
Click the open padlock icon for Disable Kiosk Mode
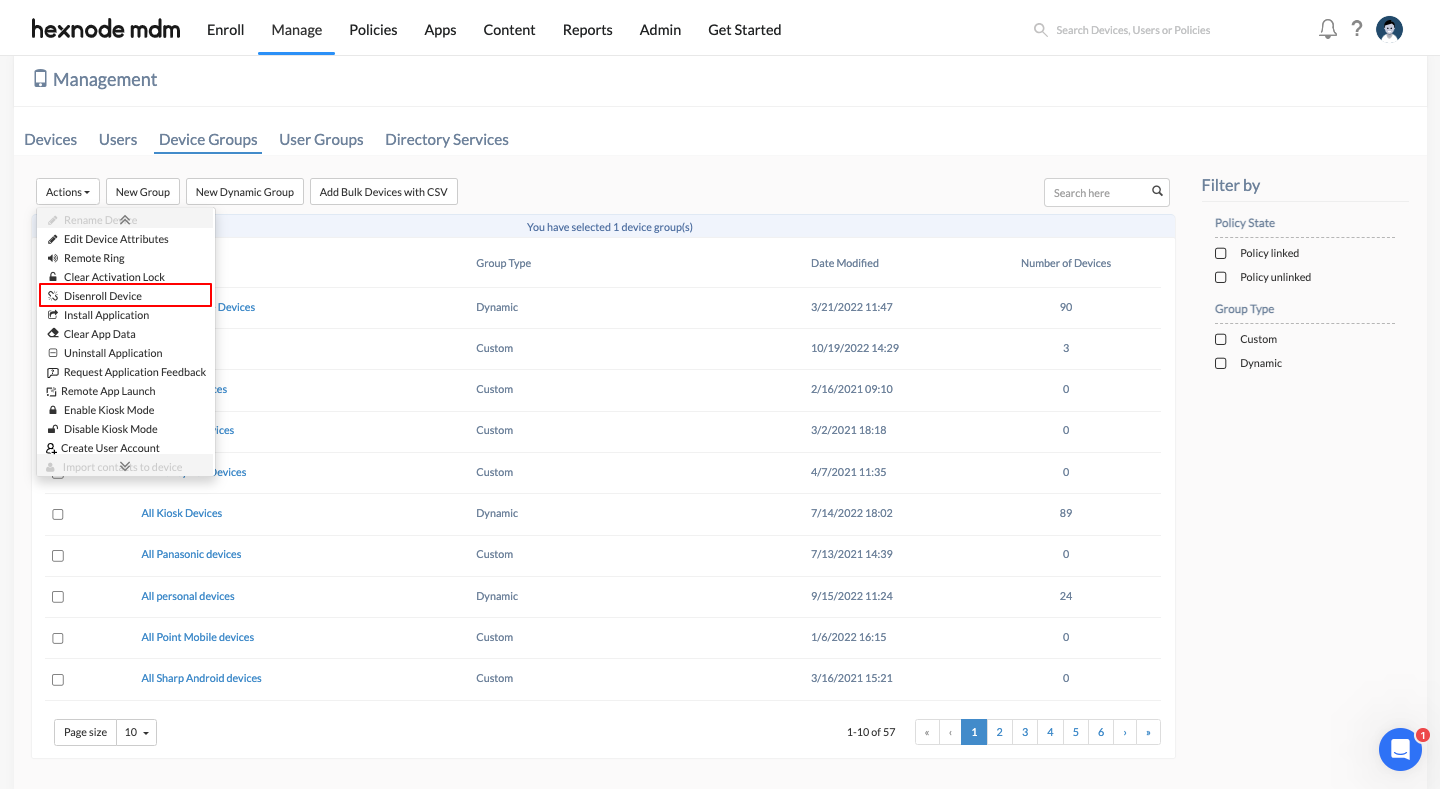point(53,429)
